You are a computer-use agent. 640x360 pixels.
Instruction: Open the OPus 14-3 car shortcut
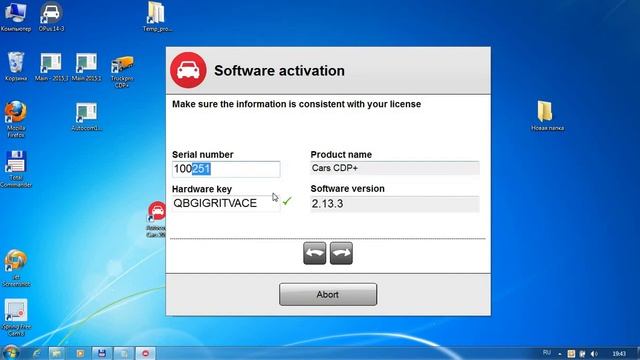51,16
